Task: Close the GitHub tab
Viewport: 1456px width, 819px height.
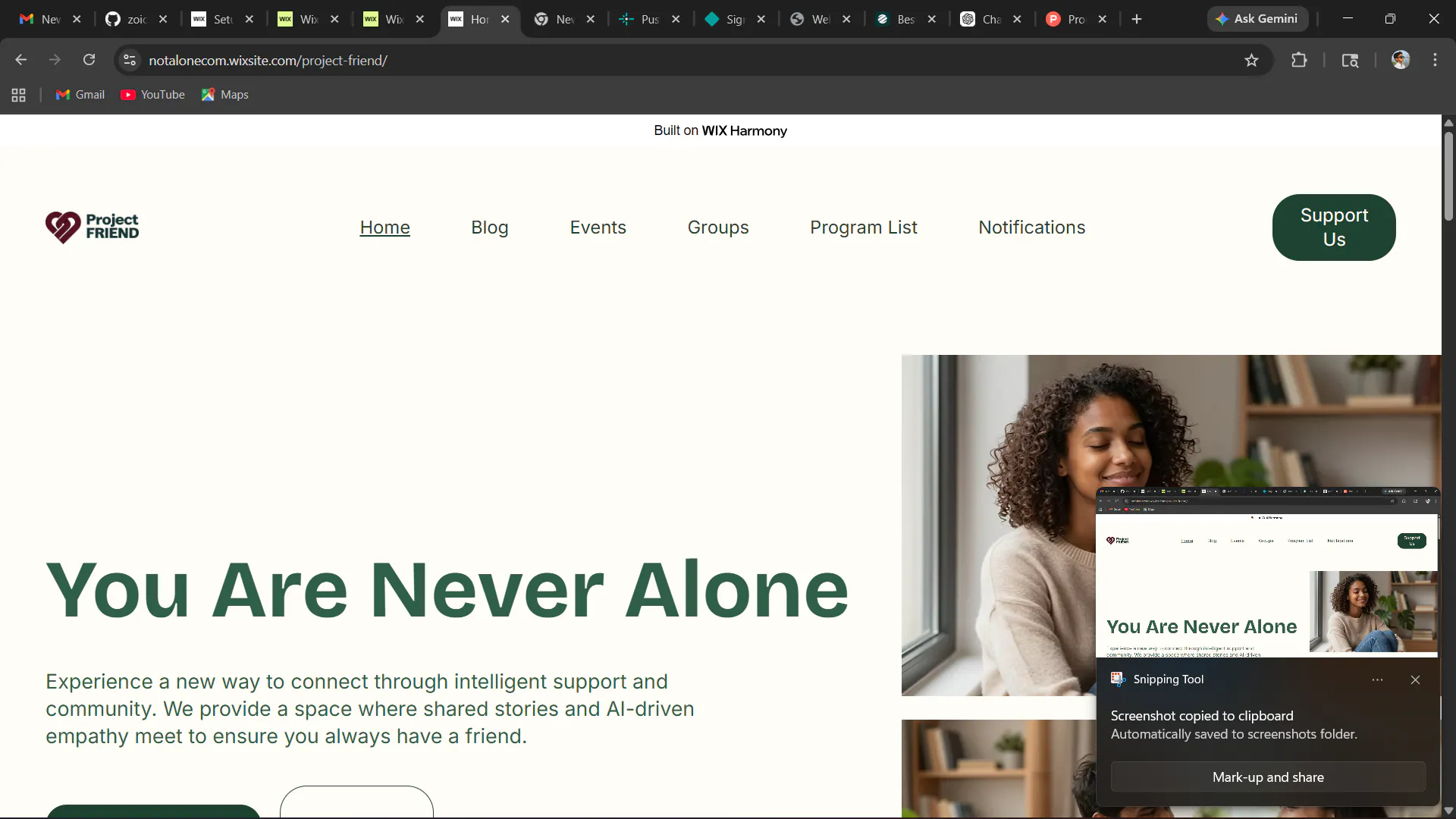Action: 163,19
